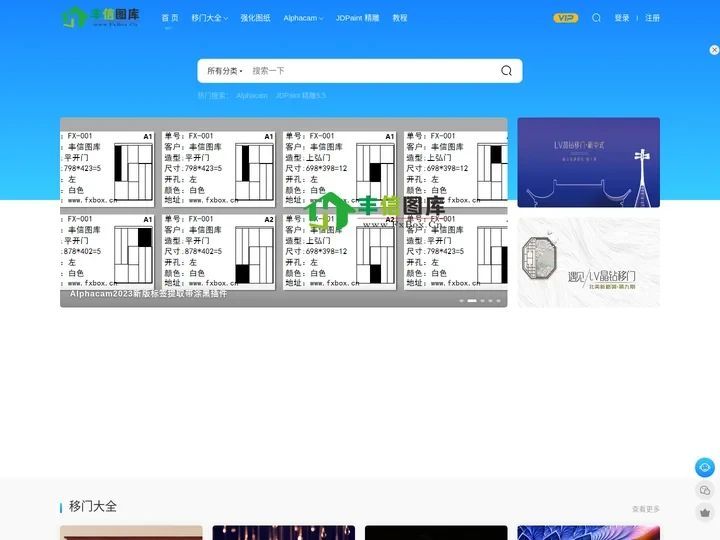This screenshot has height=540, width=720.
Task: Click Alphacam2023 carousel caption text
Action: click(x=148, y=293)
